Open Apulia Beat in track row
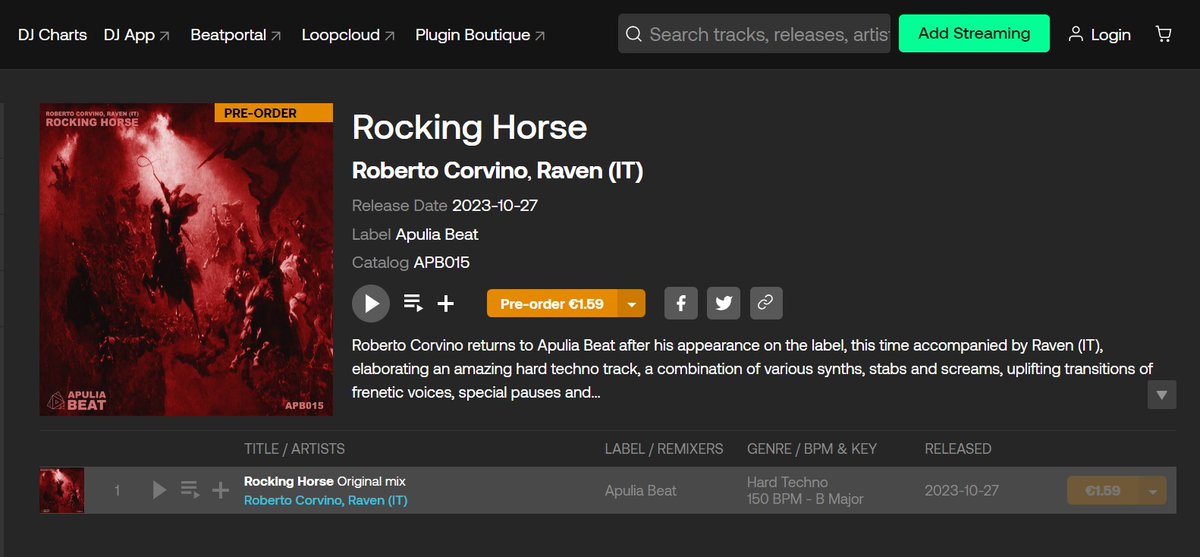This screenshot has height=557, width=1200. (x=641, y=490)
